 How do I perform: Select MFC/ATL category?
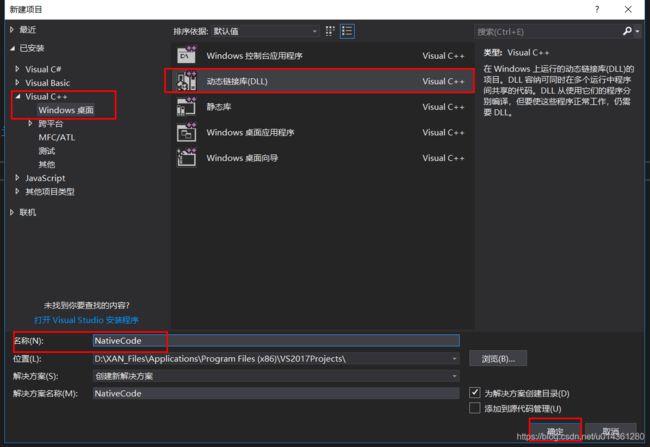pos(57,137)
